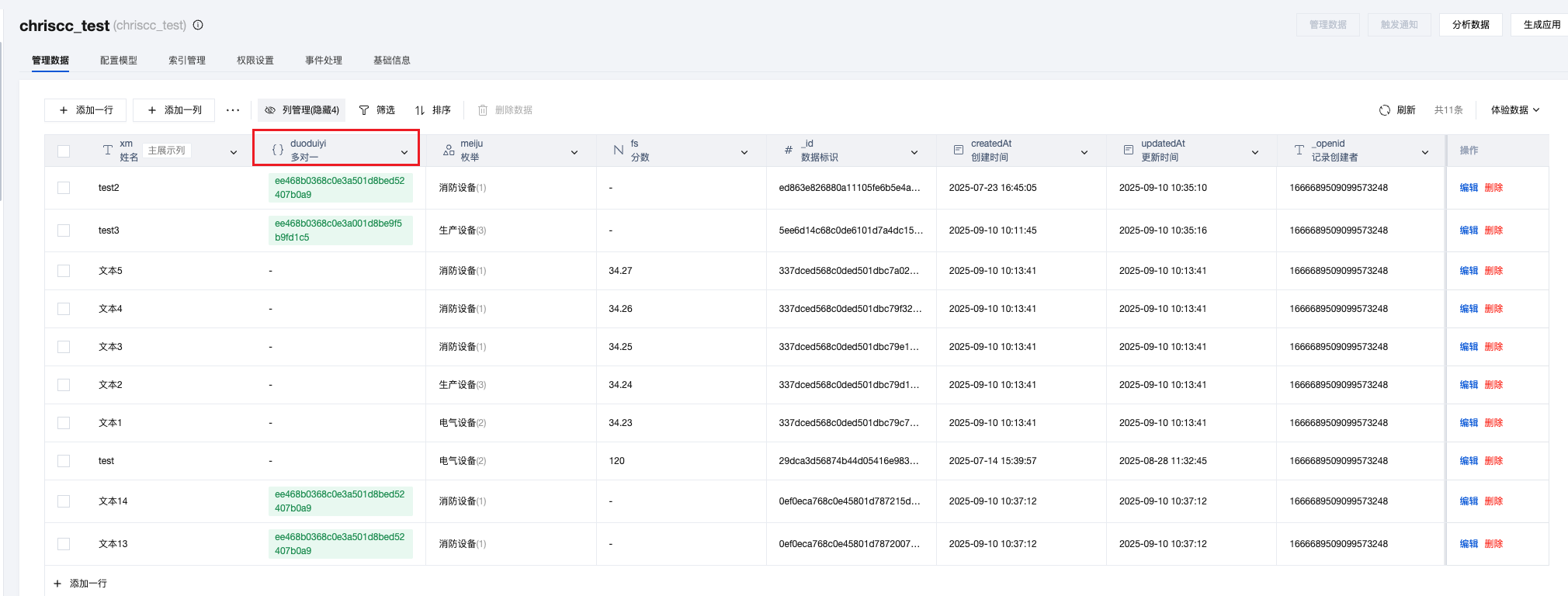The image size is (1568, 596).
Task: Click the info icon beside chriscc_test title
Action: pos(198,25)
